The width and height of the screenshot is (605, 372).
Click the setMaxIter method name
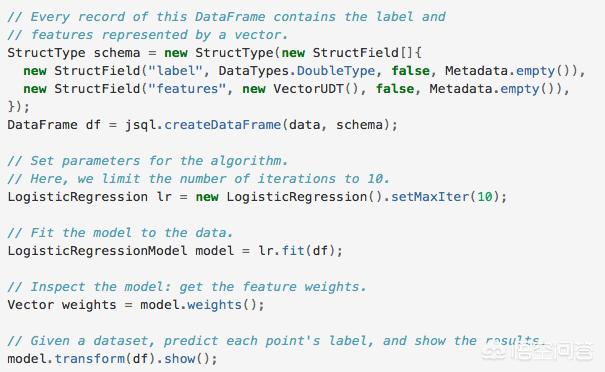[430, 196]
